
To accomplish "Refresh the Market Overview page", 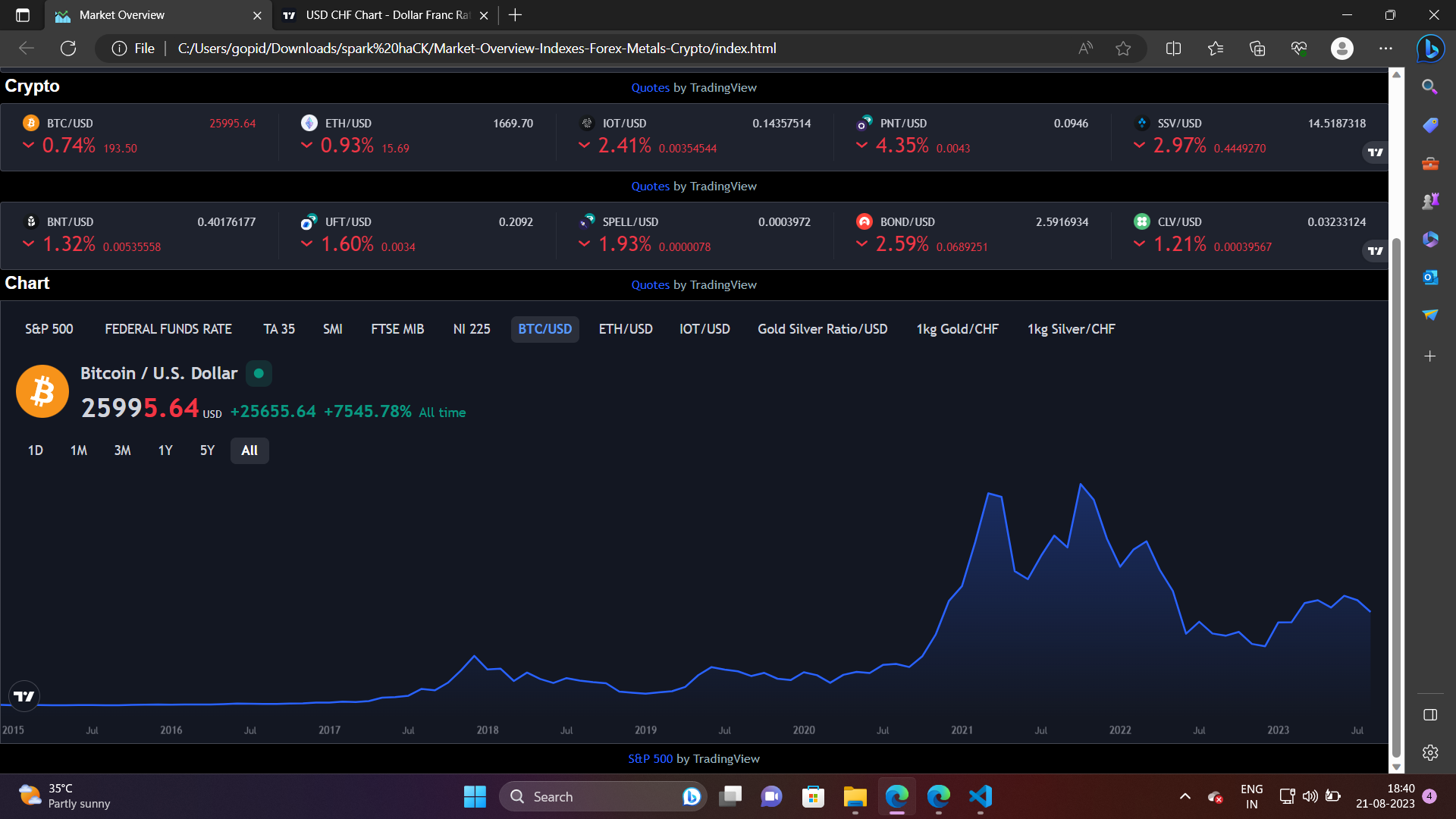I will coord(68,49).
